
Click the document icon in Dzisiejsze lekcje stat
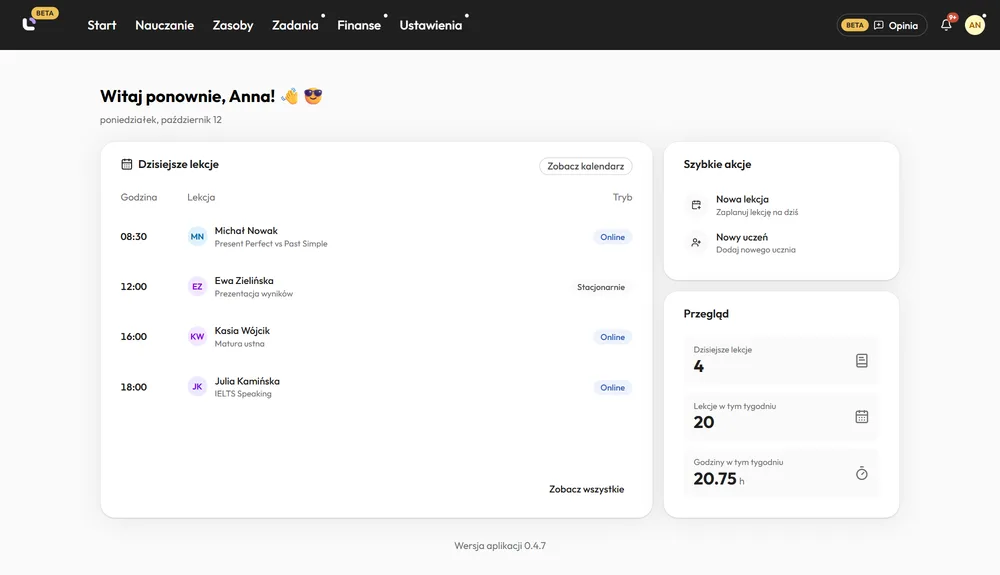[x=862, y=360]
